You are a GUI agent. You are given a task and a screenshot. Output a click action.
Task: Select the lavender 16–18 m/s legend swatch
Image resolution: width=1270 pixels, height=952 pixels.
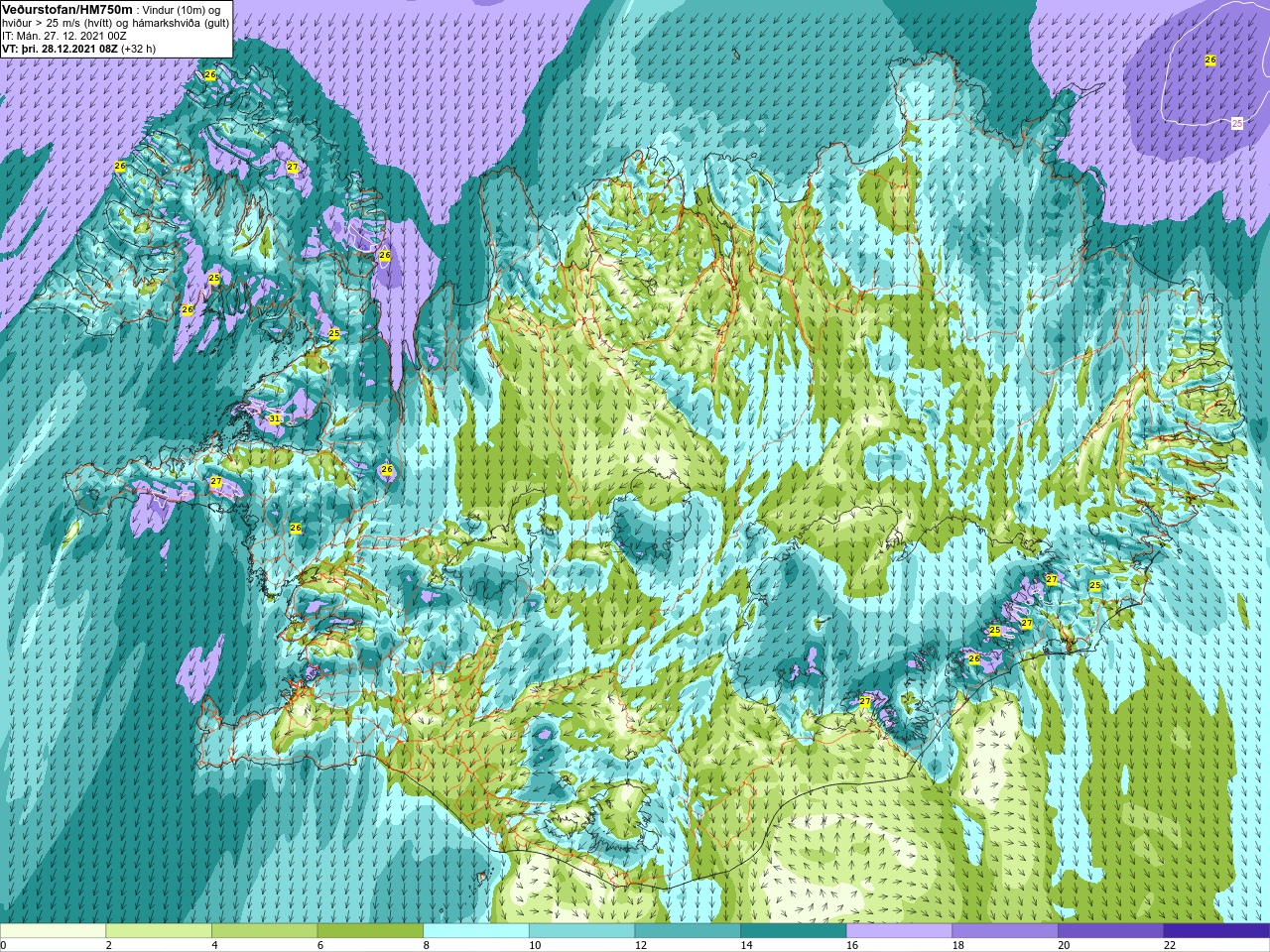tap(899, 930)
